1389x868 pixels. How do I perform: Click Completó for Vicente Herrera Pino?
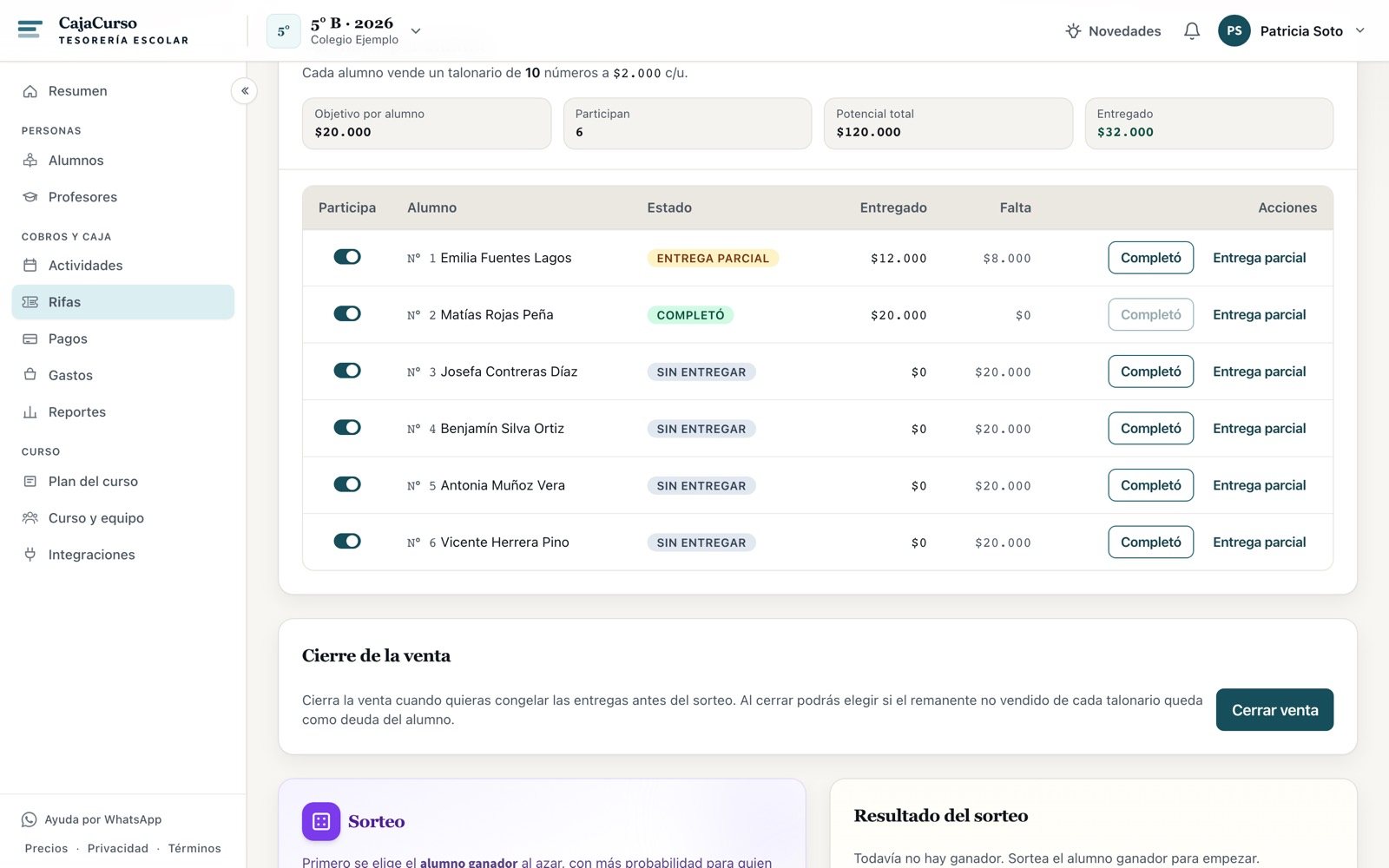[x=1150, y=542]
